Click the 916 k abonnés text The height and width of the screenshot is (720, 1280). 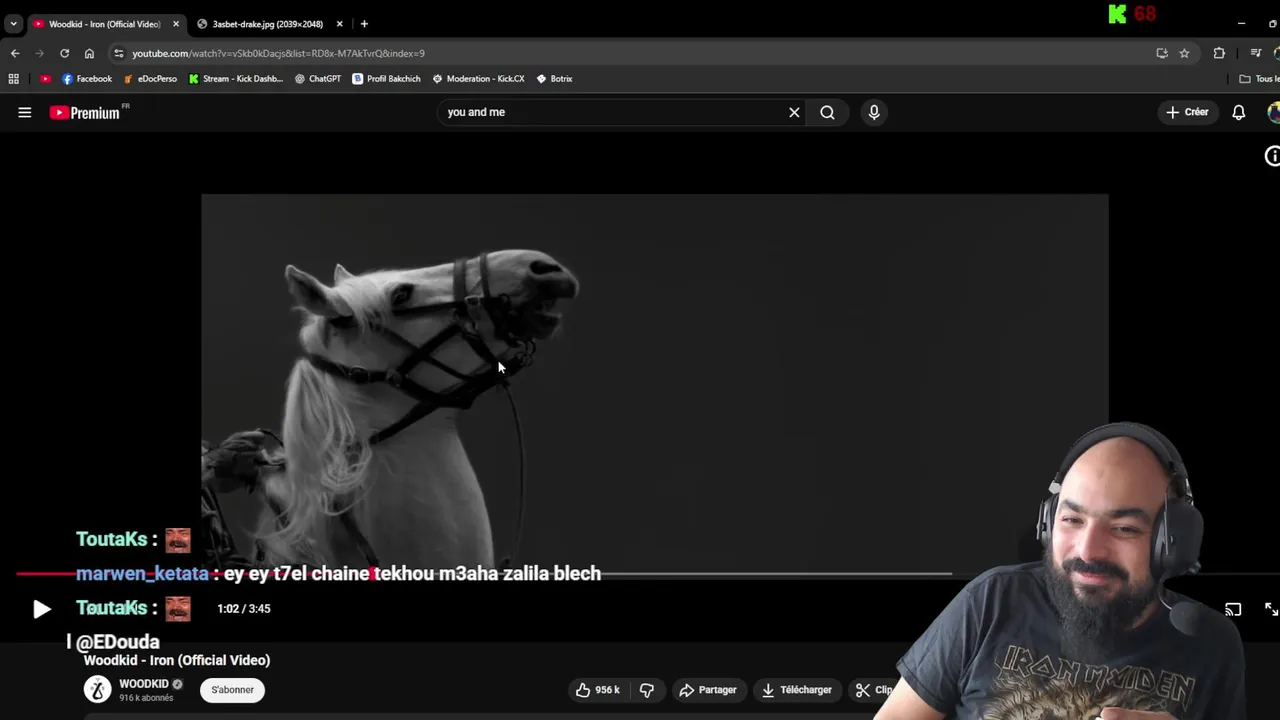[x=146, y=698]
